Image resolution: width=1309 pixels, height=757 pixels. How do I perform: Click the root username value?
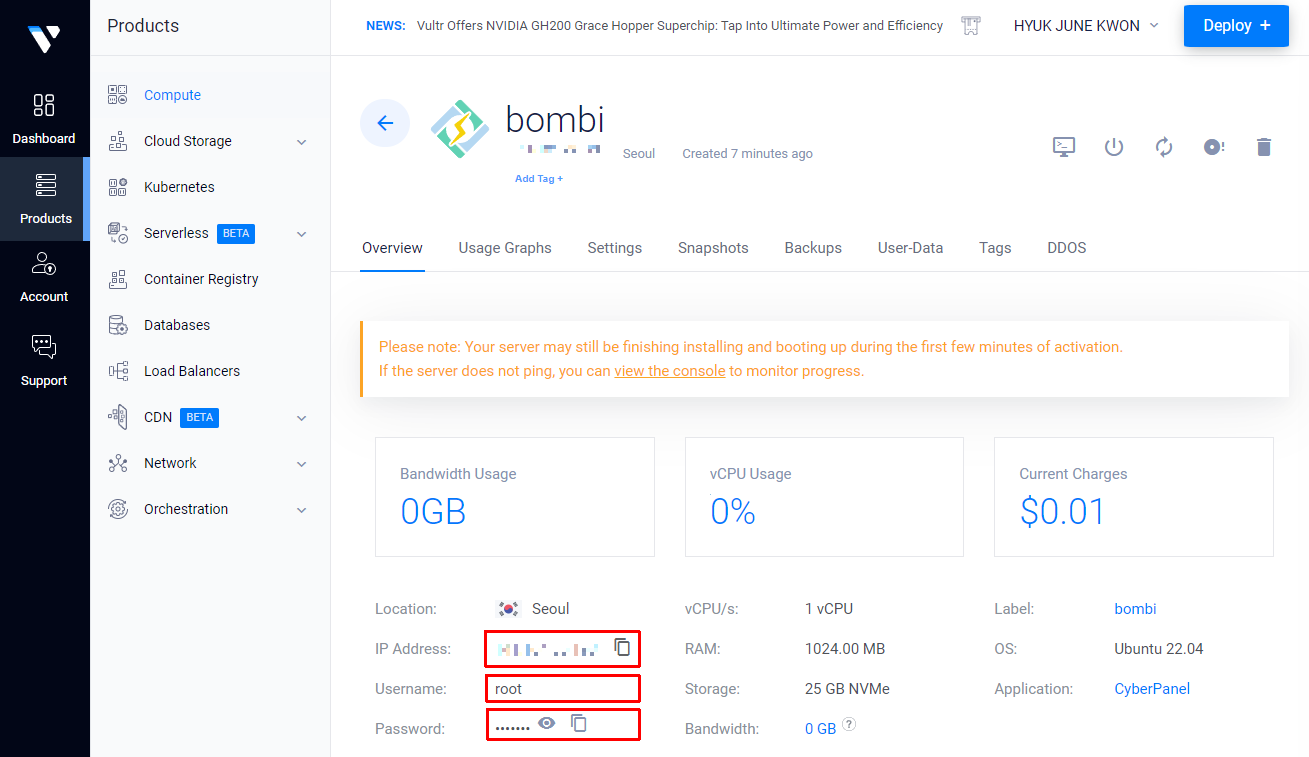click(x=509, y=689)
